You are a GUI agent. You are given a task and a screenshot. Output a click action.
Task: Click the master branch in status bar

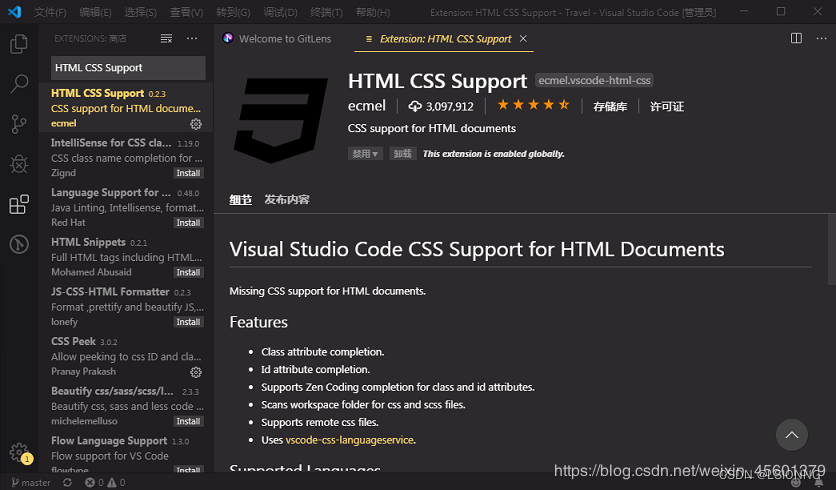[31, 483]
